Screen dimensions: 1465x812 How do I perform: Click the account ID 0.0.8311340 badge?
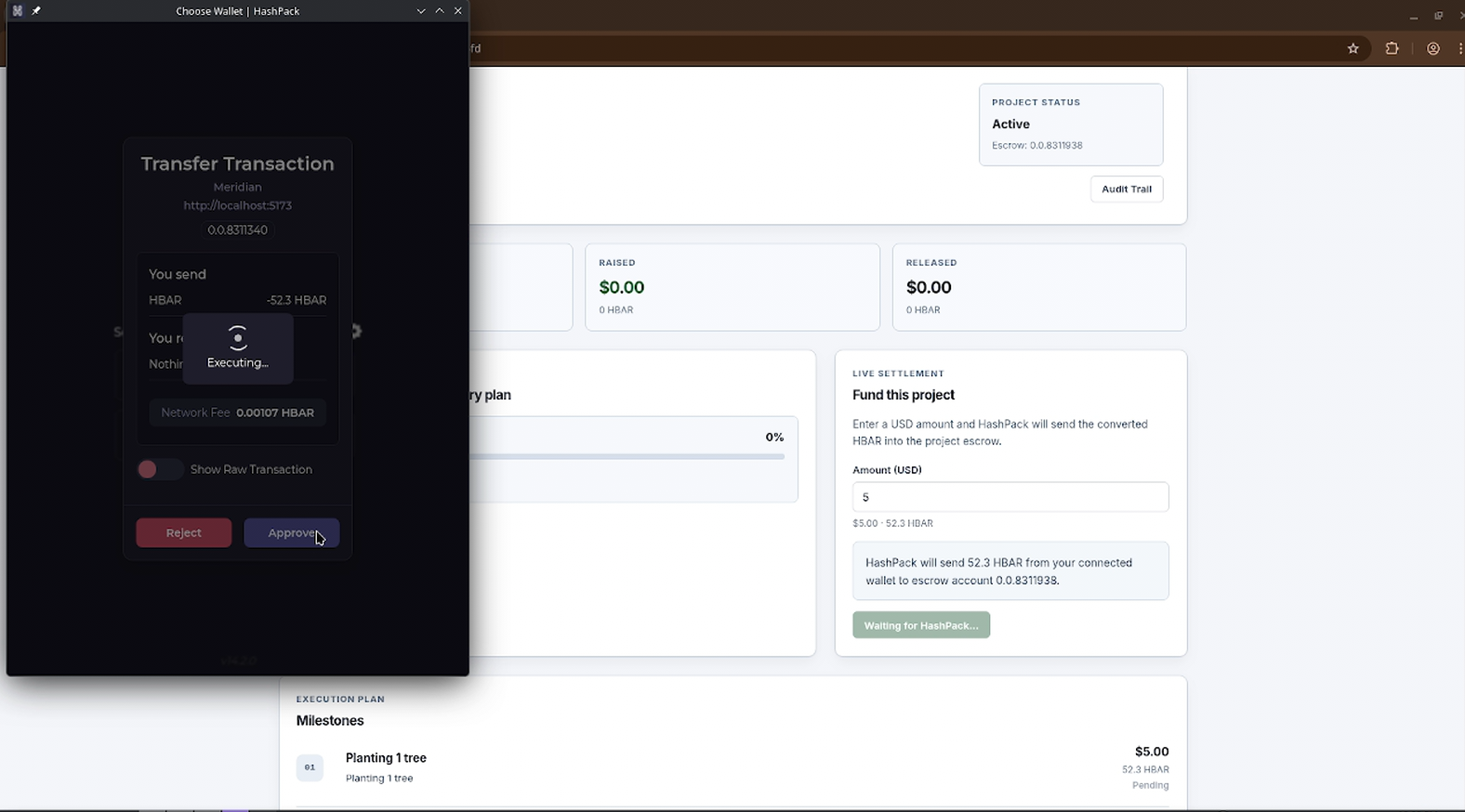click(x=238, y=229)
